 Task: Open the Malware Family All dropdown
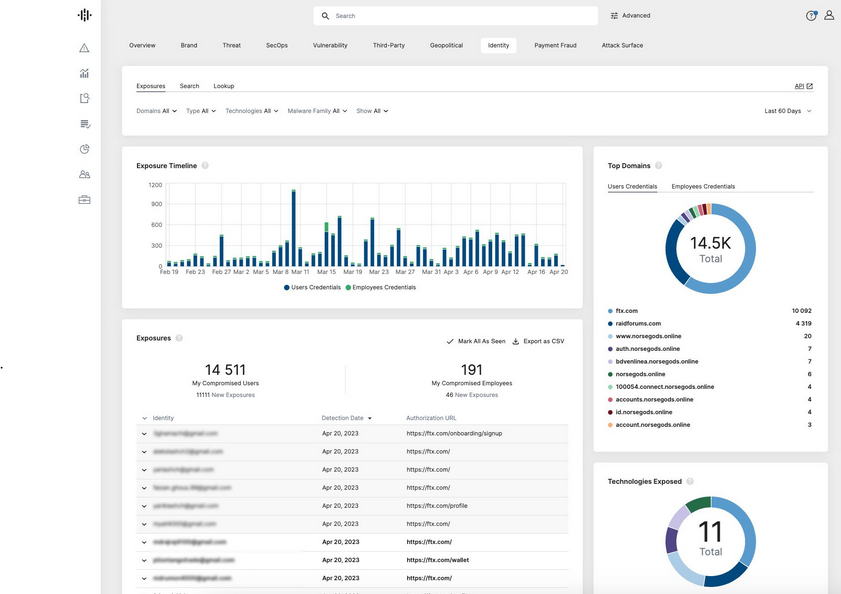[317, 111]
